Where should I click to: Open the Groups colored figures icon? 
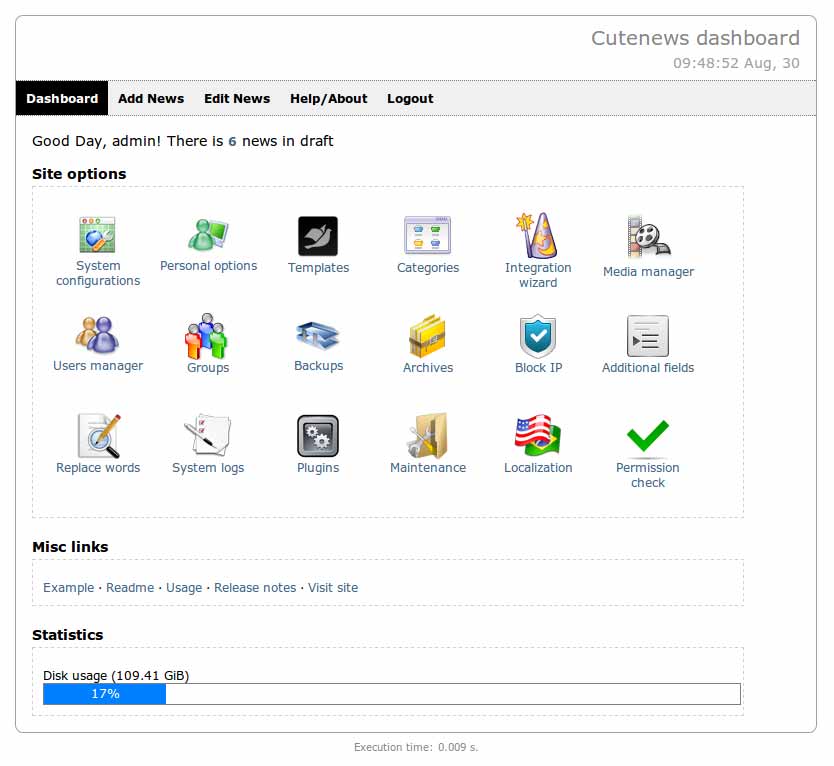(206, 336)
